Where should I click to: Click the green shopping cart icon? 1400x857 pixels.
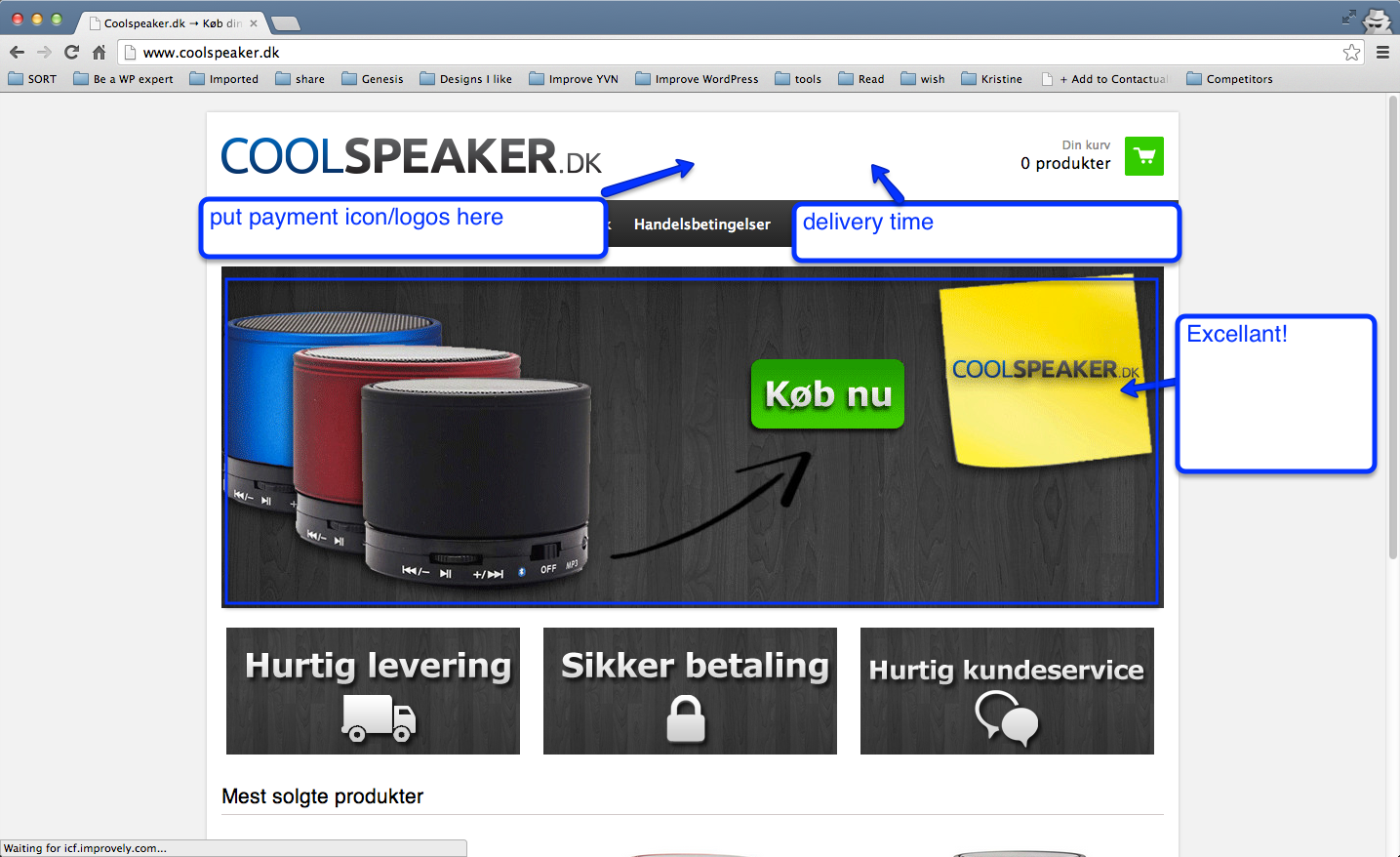coord(1143,156)
